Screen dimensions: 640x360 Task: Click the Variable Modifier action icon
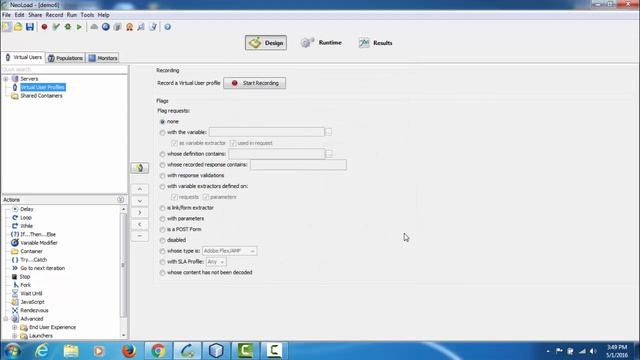[x=15, y=242]
